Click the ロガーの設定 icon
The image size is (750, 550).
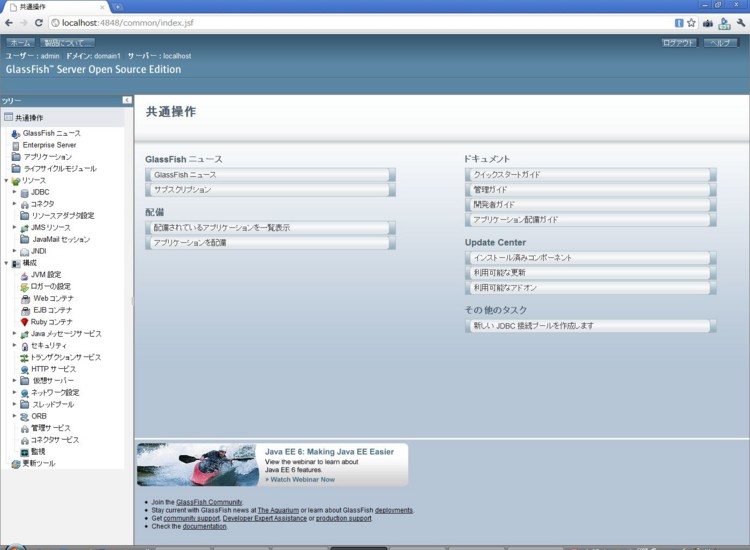(x=24, y=287)
